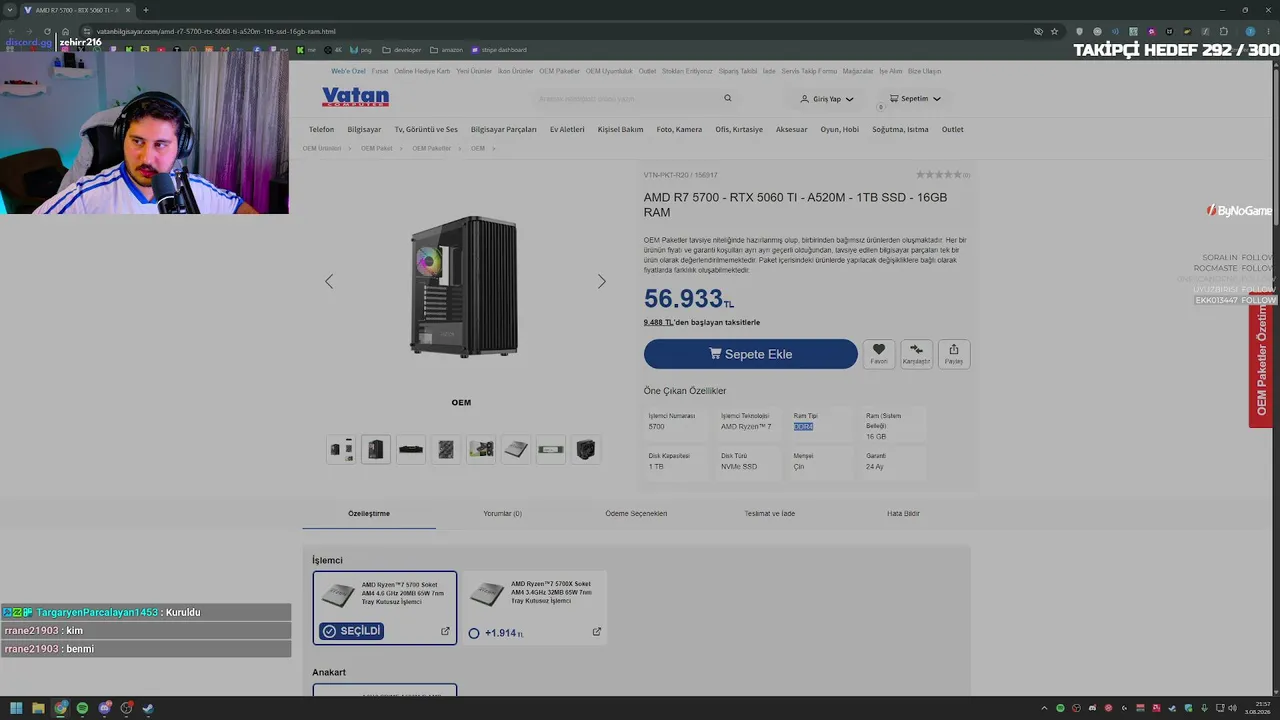Viewport: 1280px width, 720px height.
Task: Click the browser address bar
Action: coord(560,31)
